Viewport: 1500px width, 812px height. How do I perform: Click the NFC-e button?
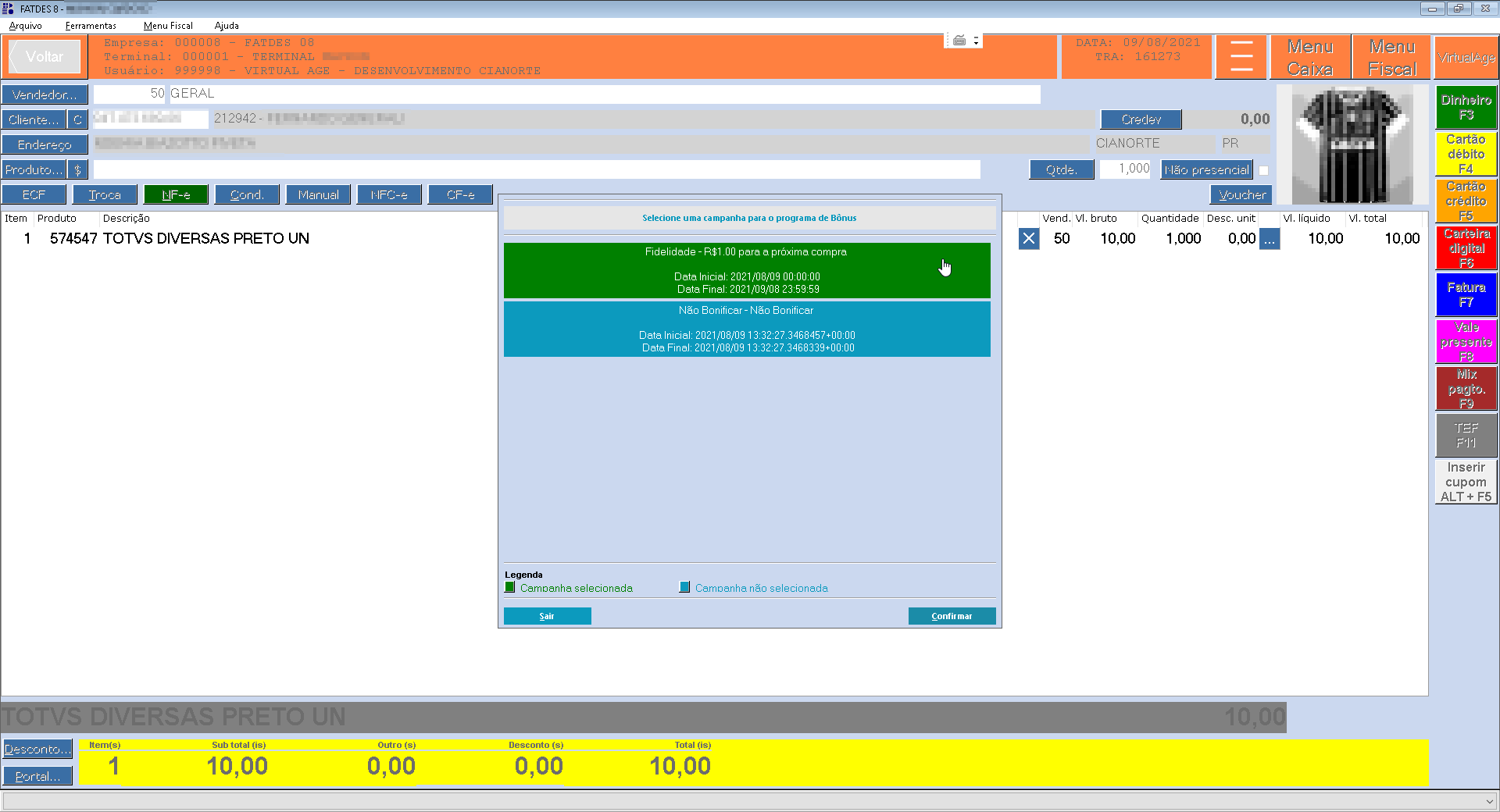[389, 194]
